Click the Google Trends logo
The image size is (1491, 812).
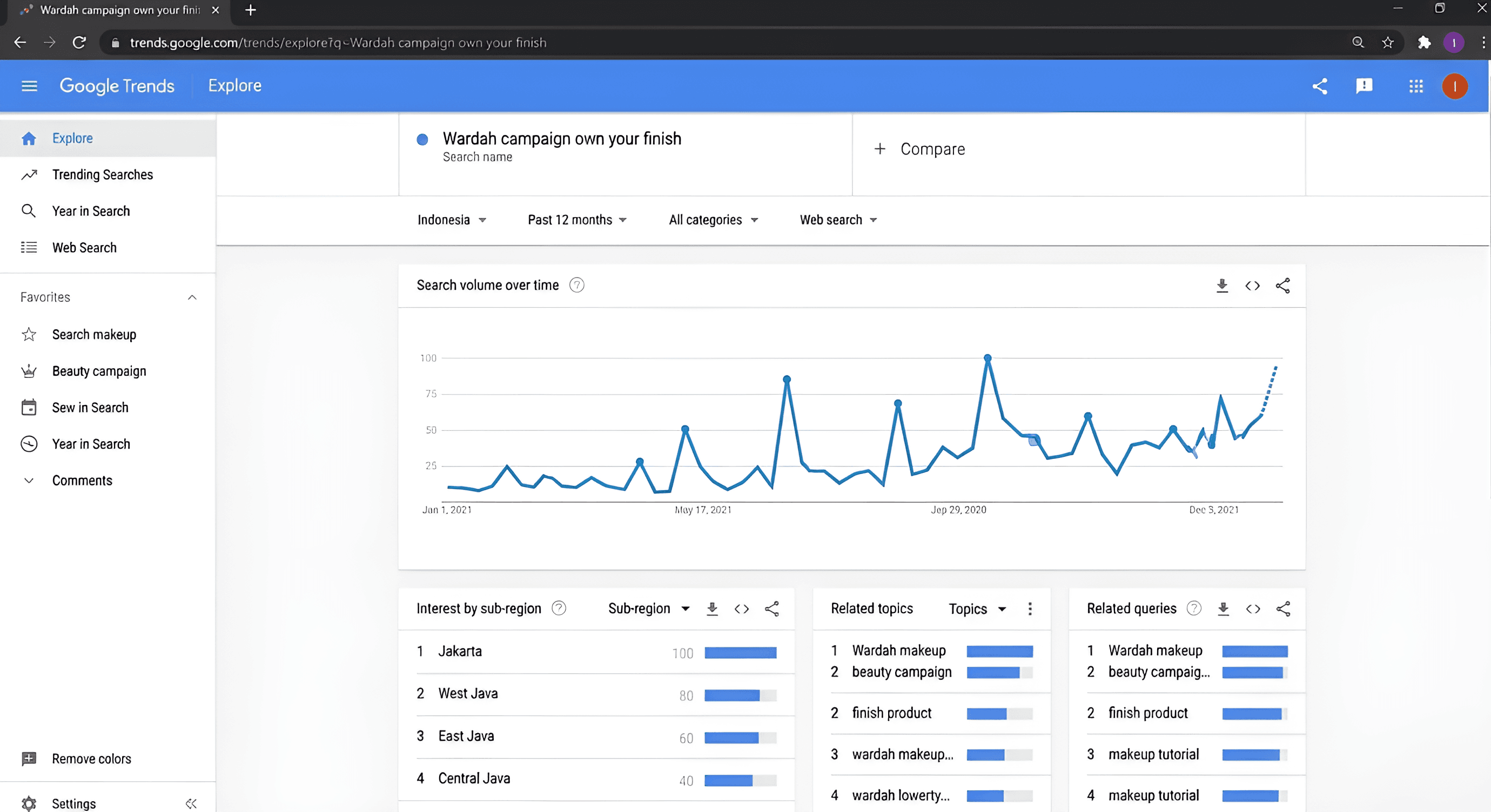pyautogui.click(x=117, y=86)
